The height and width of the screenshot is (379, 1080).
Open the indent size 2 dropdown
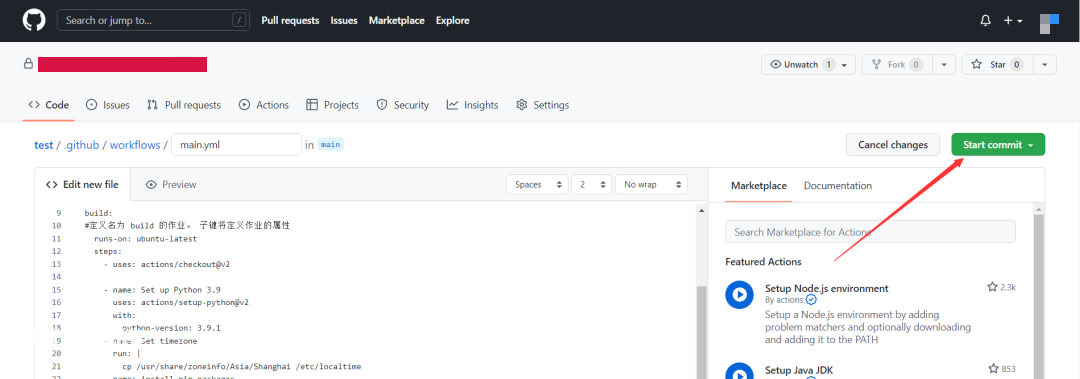click(592, 185)
